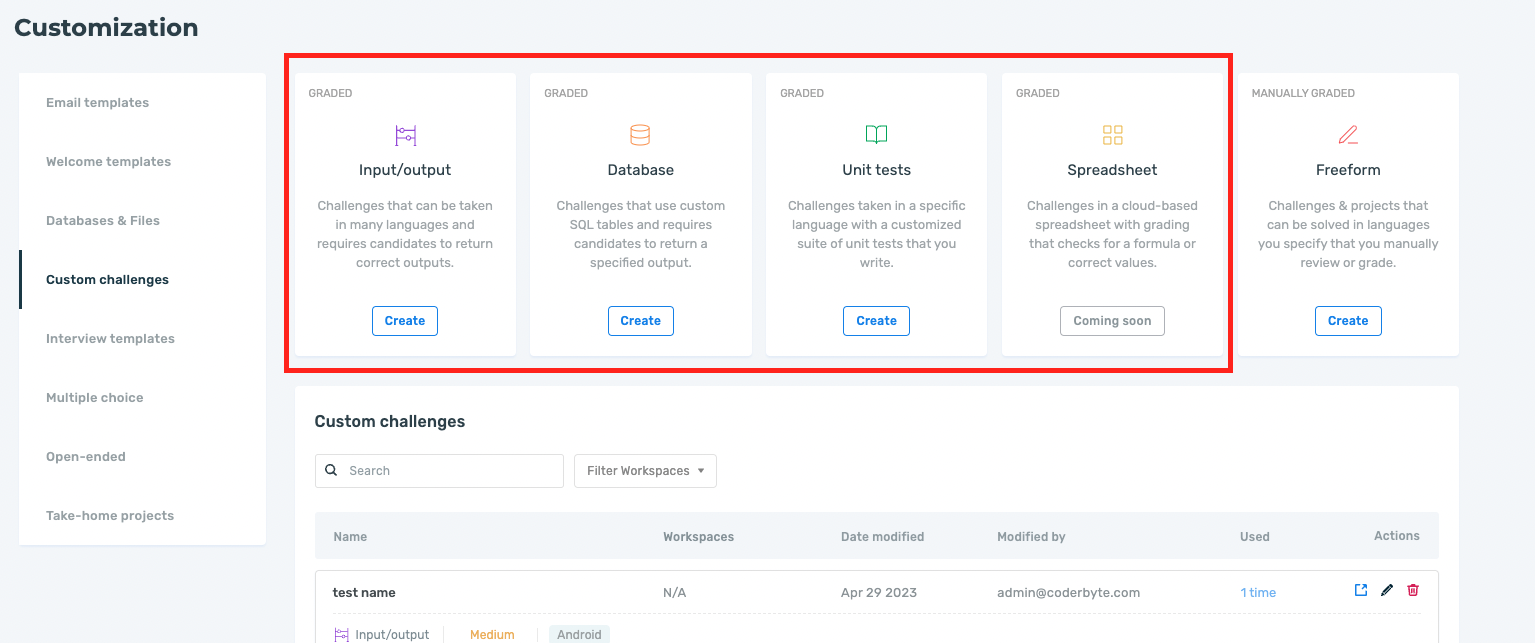The height and width of the screenshot is (643, 1535).
Task: Edit the test name challenge using pencil icon
Action: pyautogui.click(x=1387, y=590)
